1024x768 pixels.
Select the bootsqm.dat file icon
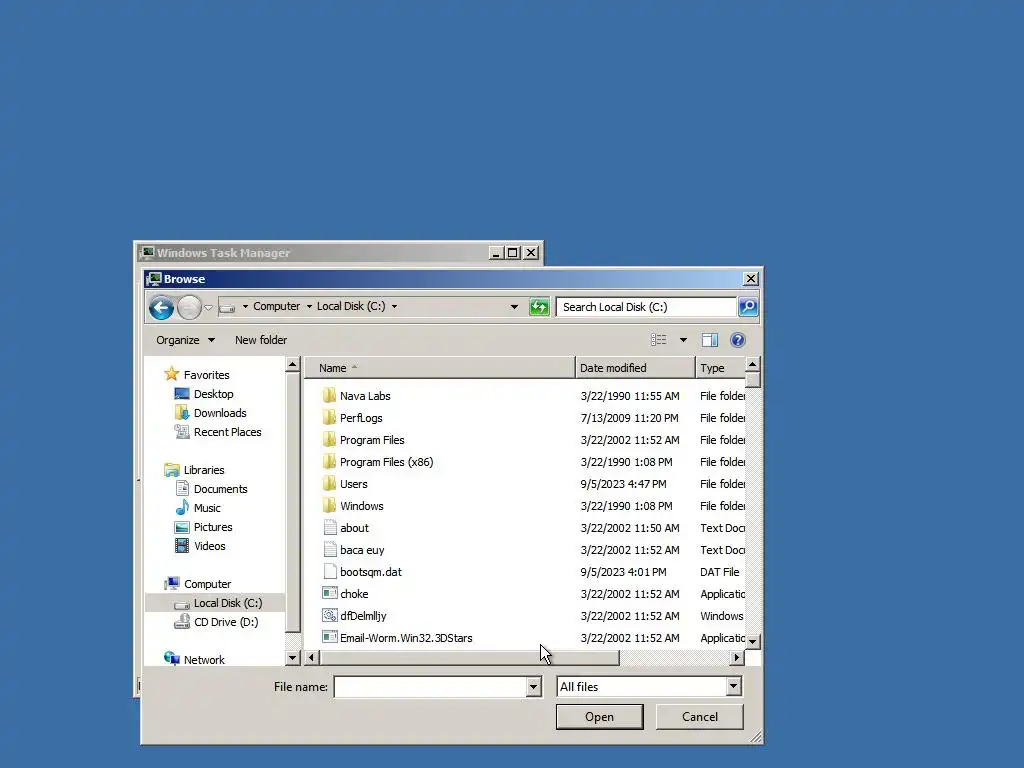point(330,572)
